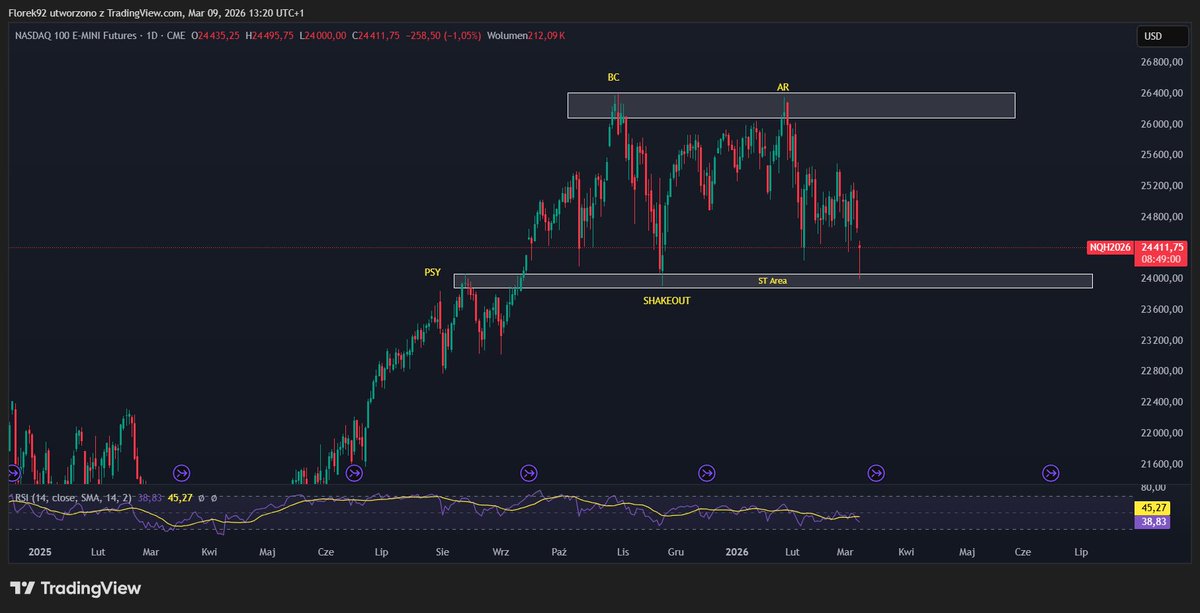
Task: Click the rightmost contract roll marker
Action: pos(1051,472)
